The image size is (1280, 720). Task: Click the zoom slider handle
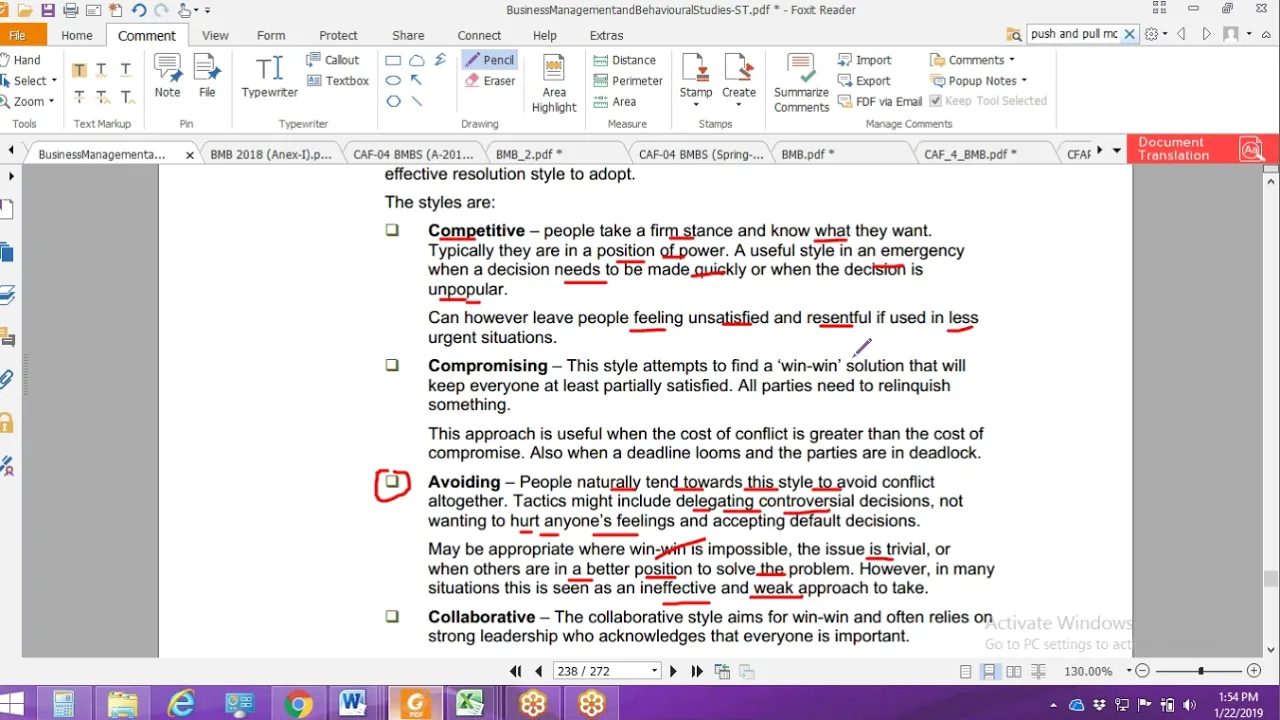(1201, 672)
